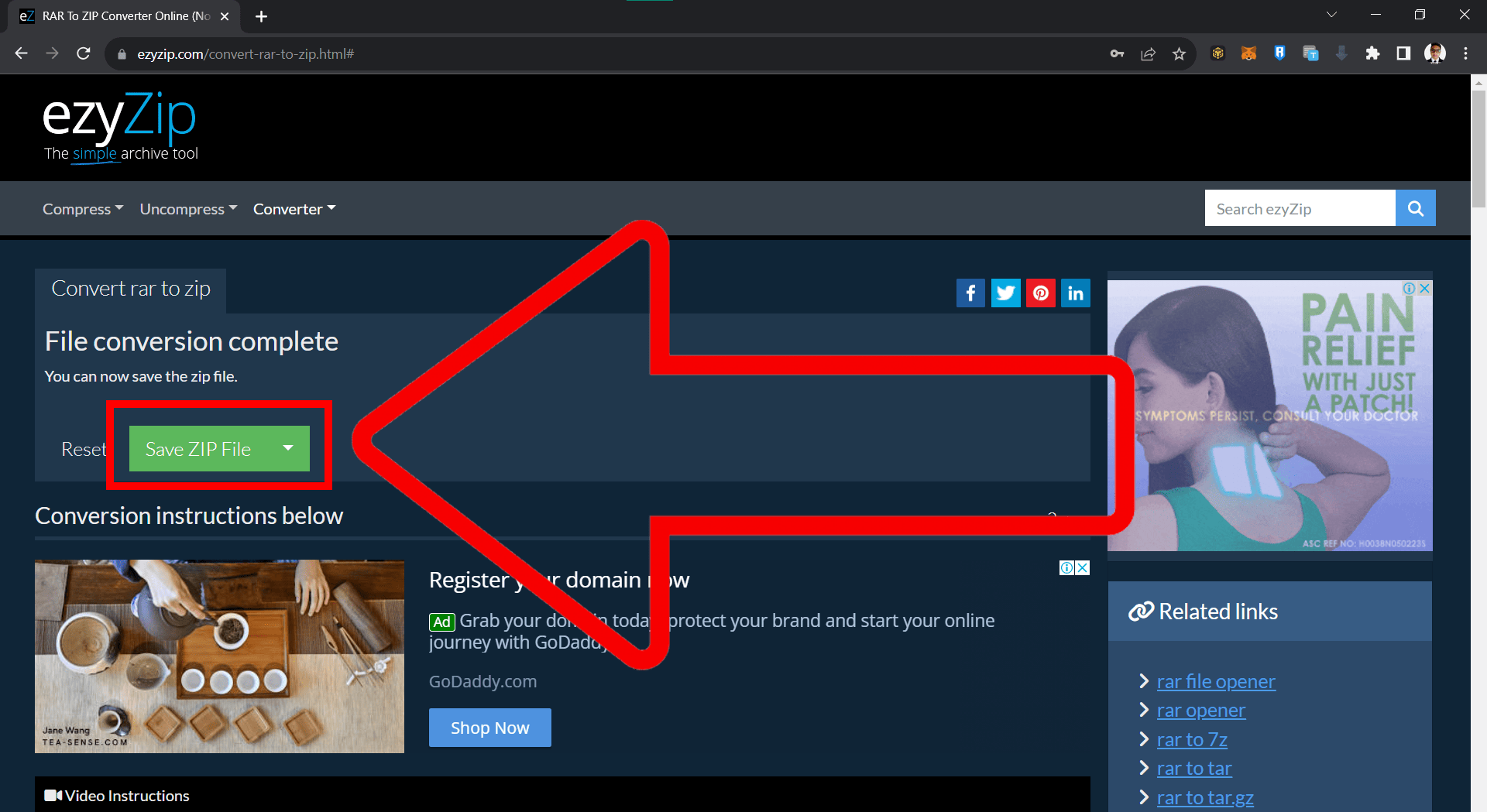Screen dimensions: 1487x812
Task: Share the page on Facebook
Action: click(970, 293)
